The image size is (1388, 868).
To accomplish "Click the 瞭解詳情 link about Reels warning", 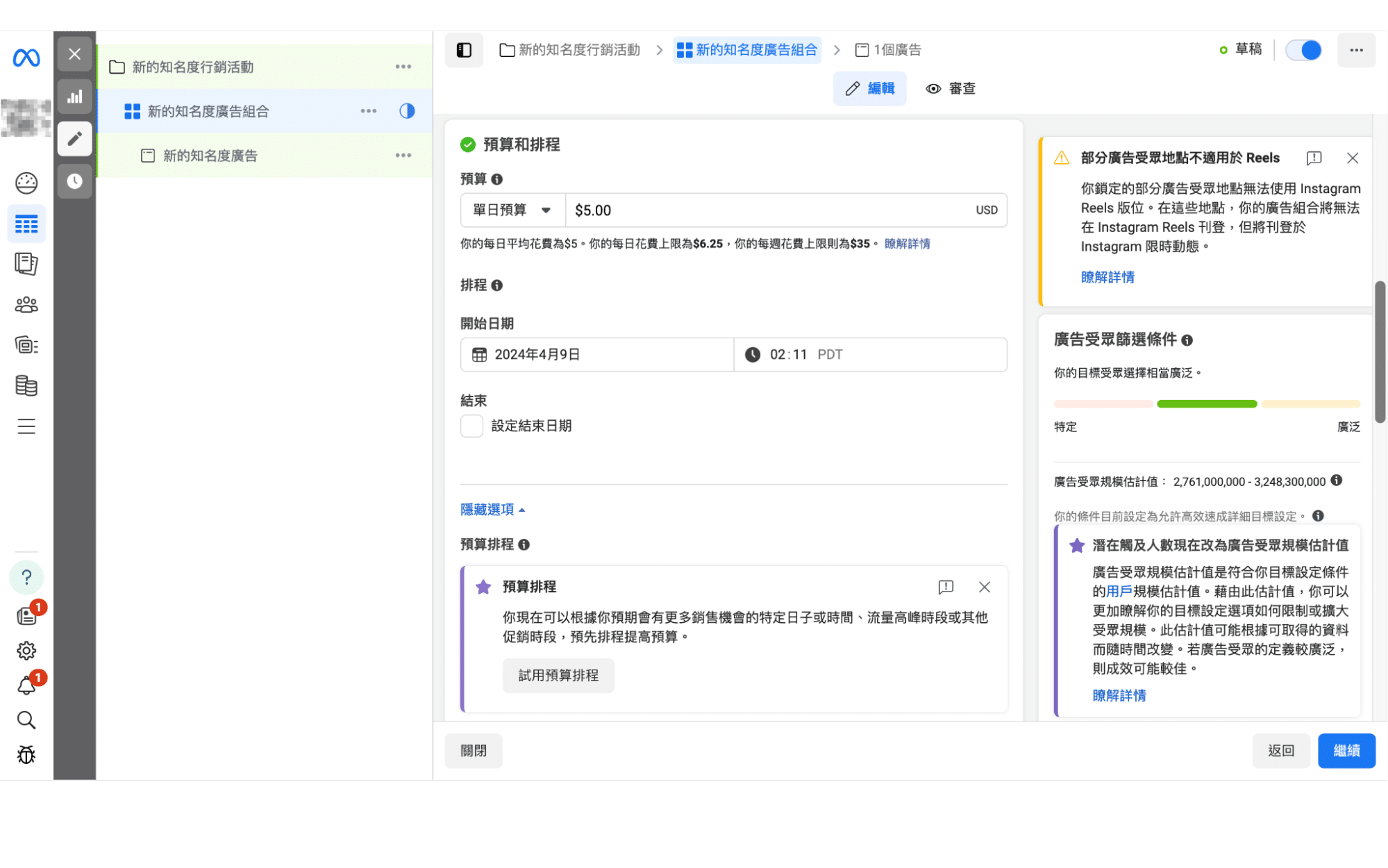I will (x=1107, y=276).
